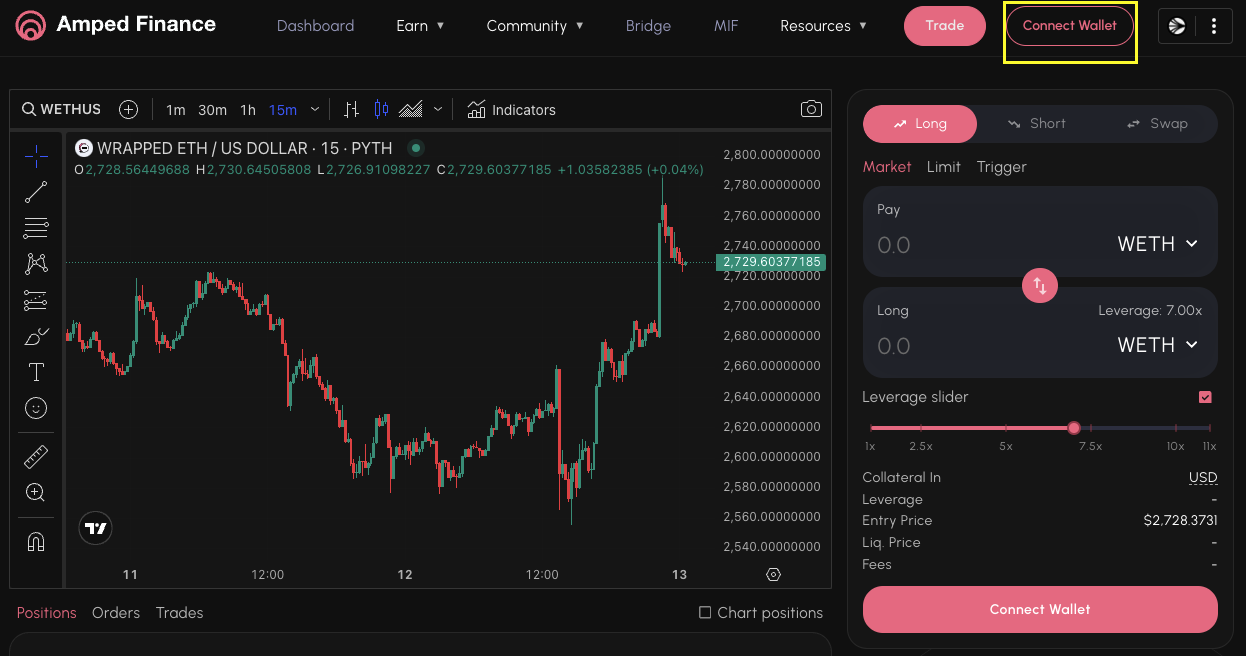Toggle the Leverage slider checkbox
The image size is (1246, 656).
click(x=1205, y=397)
